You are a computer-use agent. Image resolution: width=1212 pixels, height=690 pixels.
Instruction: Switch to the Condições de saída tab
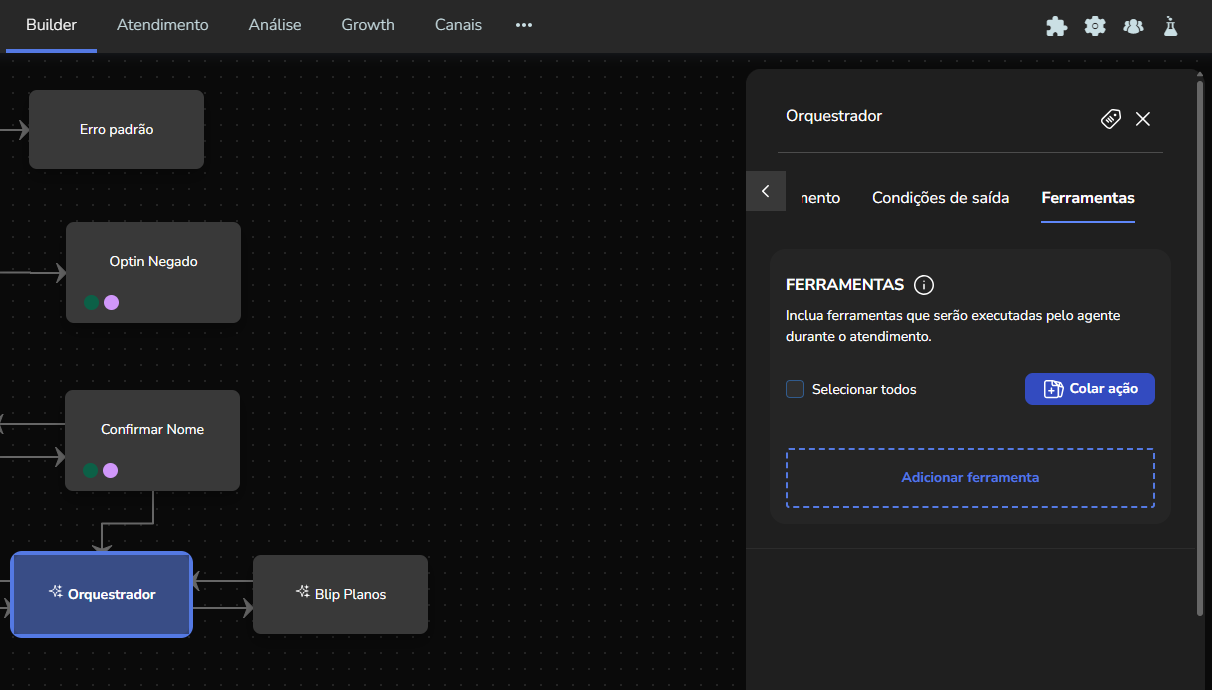(940, 198)
